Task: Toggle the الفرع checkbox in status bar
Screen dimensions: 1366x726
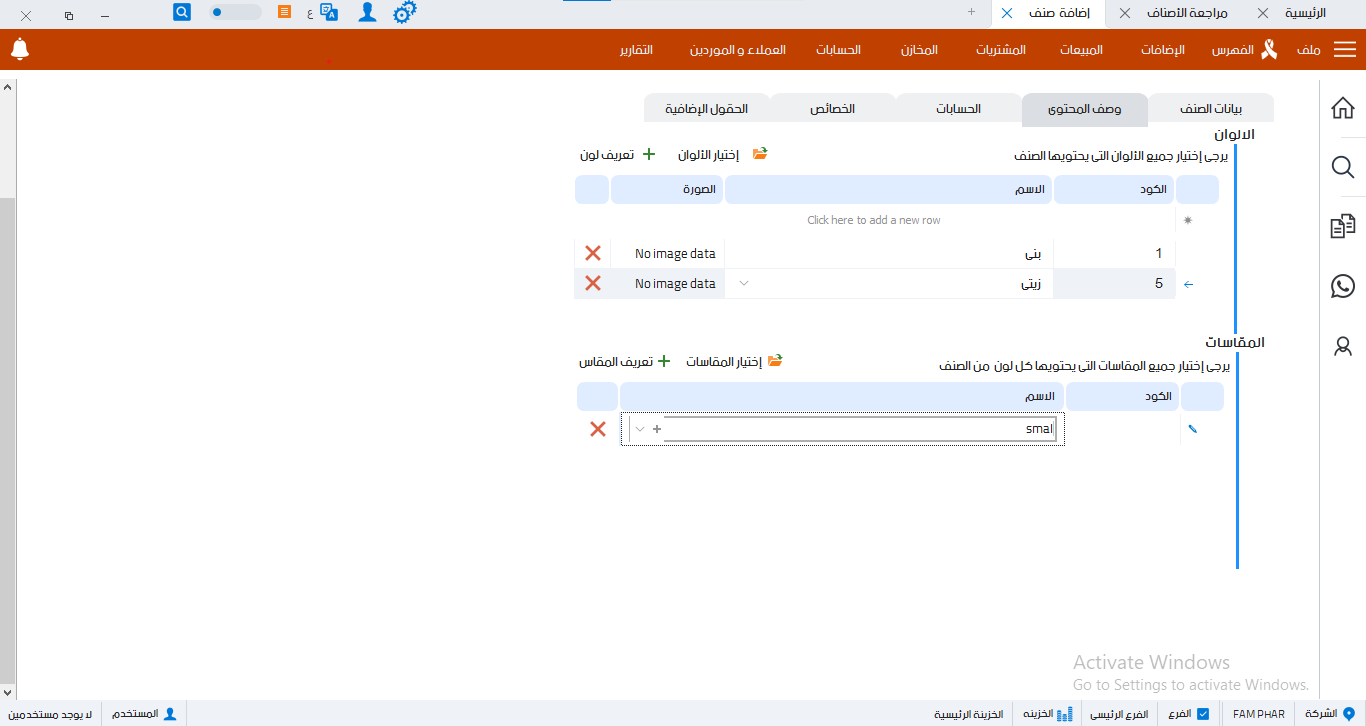Action: (x=1203, y=714)
